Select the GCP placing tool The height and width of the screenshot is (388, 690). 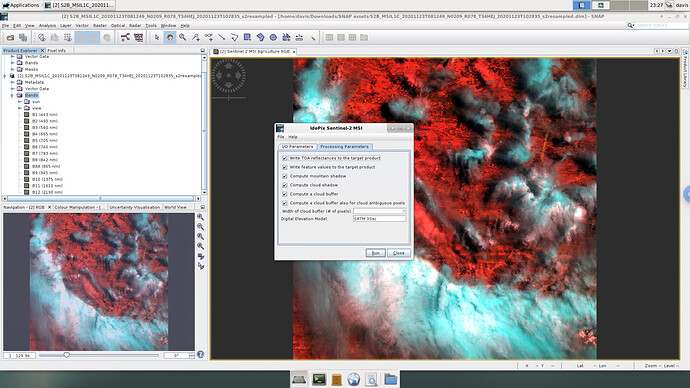pos(209,38)
